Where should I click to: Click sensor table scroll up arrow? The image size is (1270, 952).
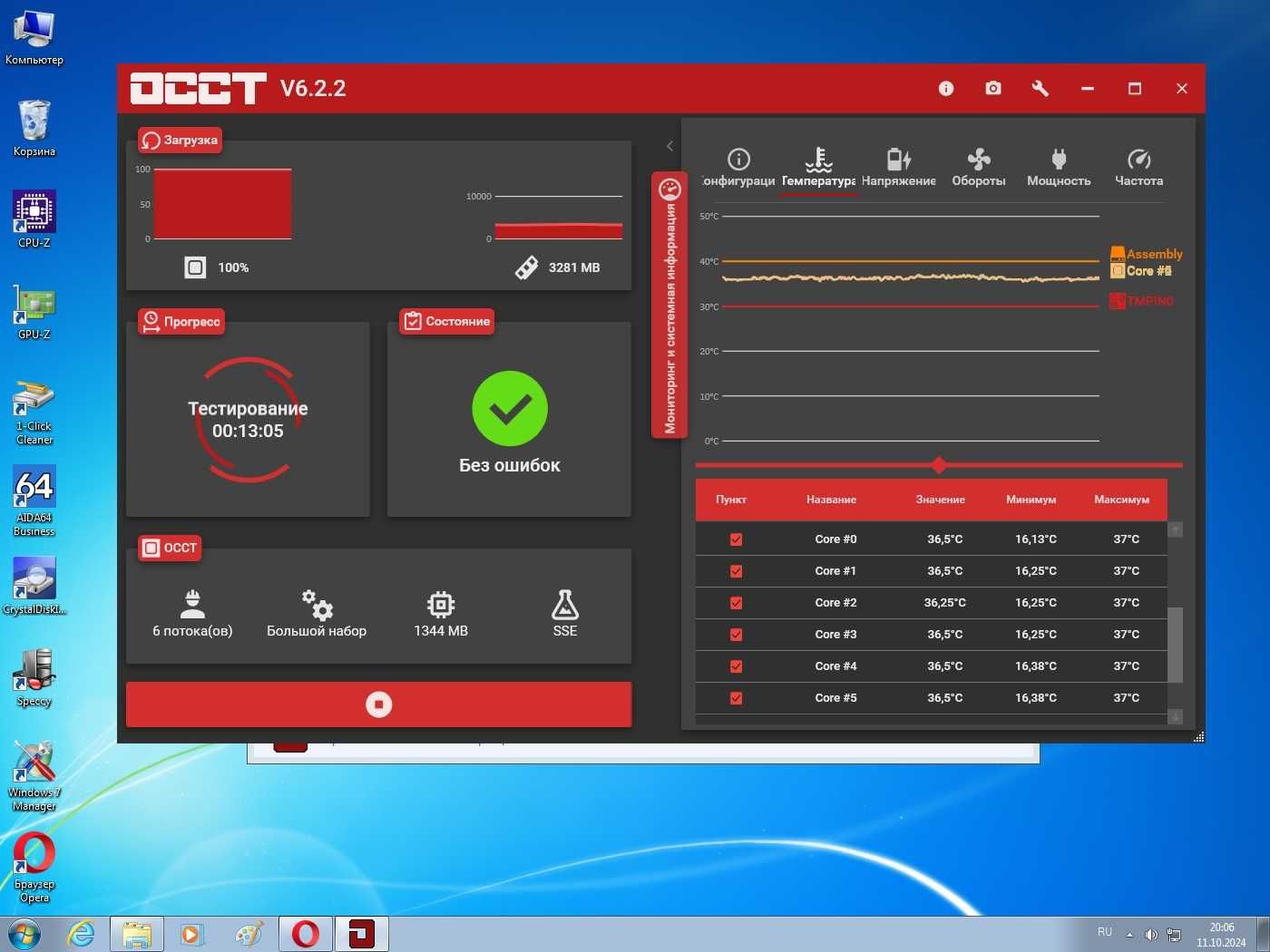coord(1175,529)
